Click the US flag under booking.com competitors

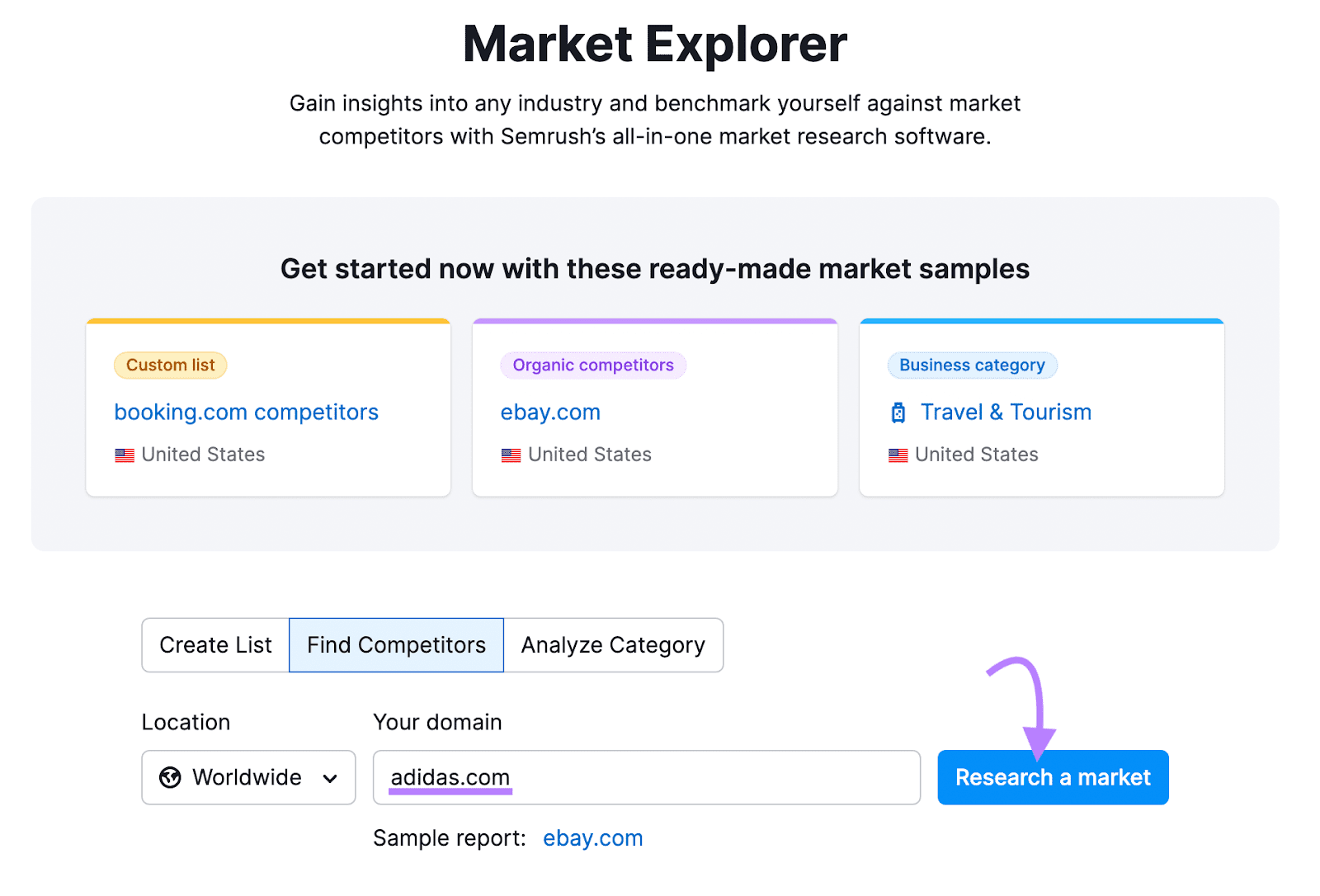pos(125,455)
